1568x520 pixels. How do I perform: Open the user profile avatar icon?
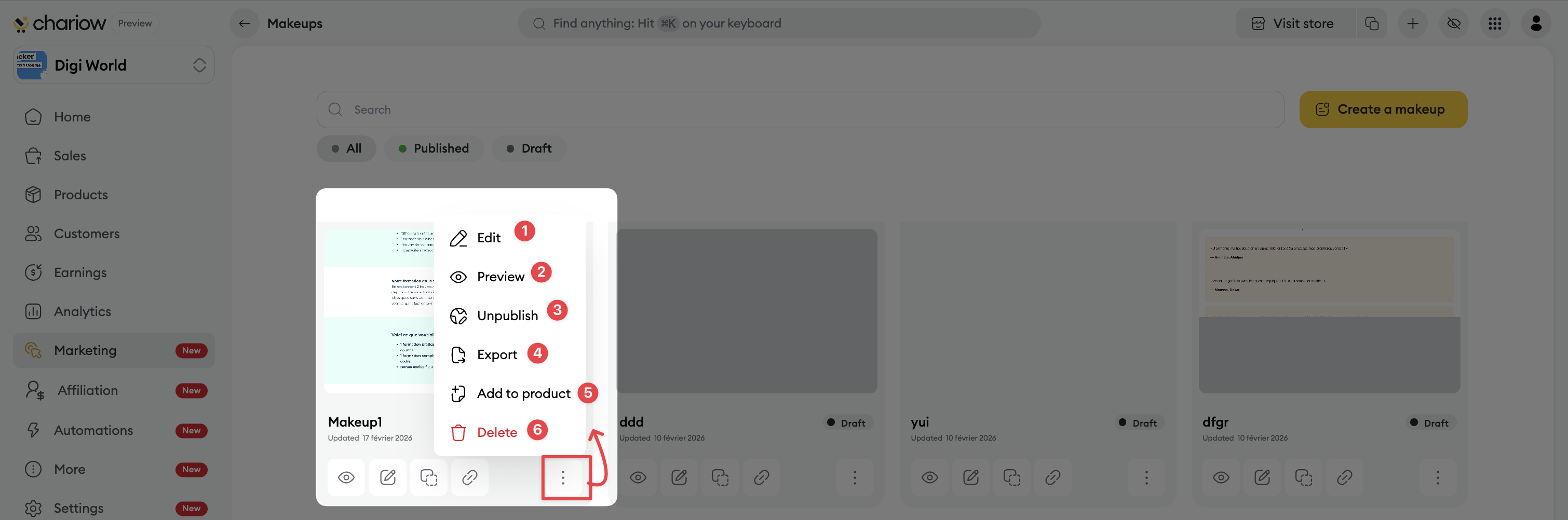point(1536,24)
